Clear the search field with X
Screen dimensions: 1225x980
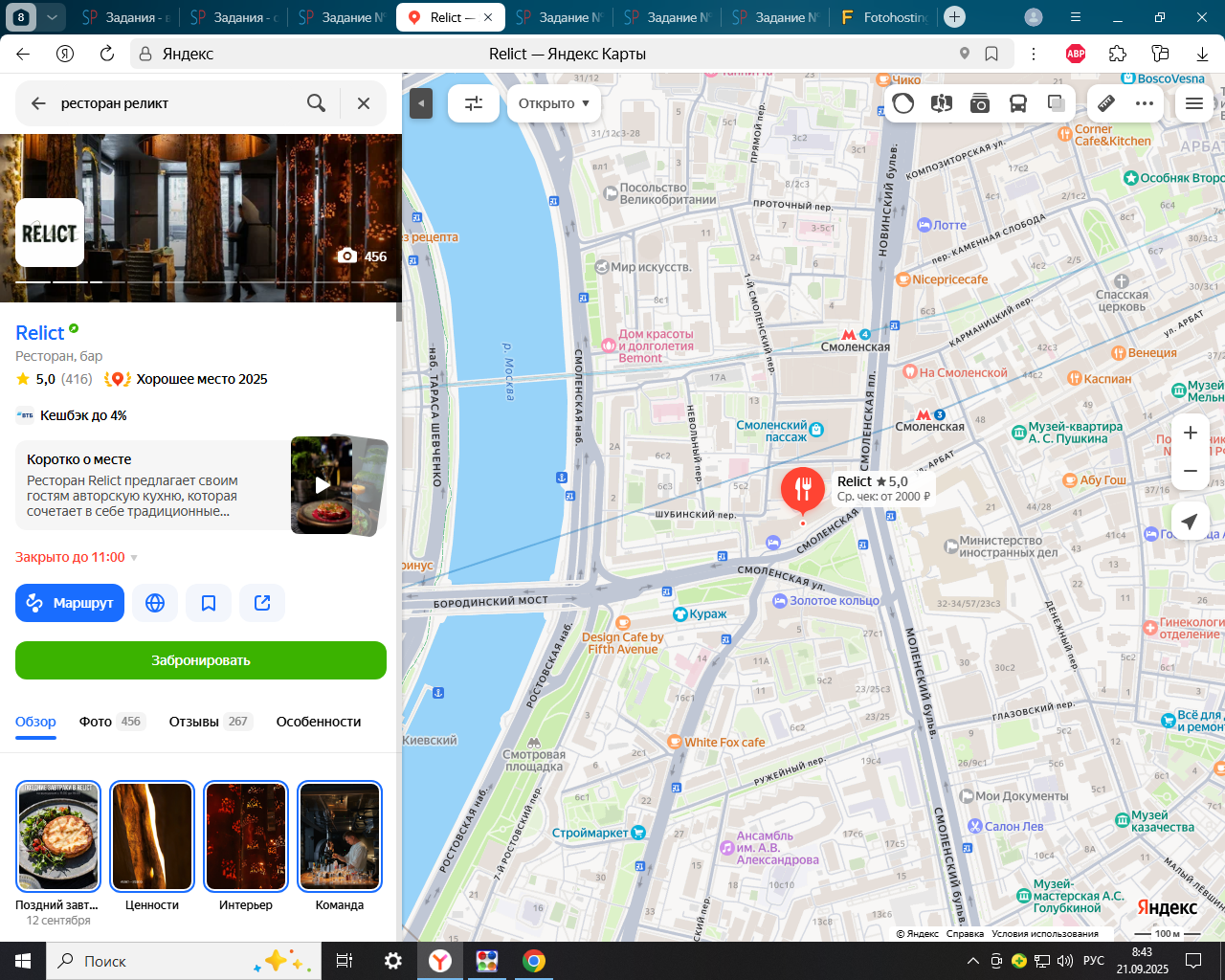(364, 103)
